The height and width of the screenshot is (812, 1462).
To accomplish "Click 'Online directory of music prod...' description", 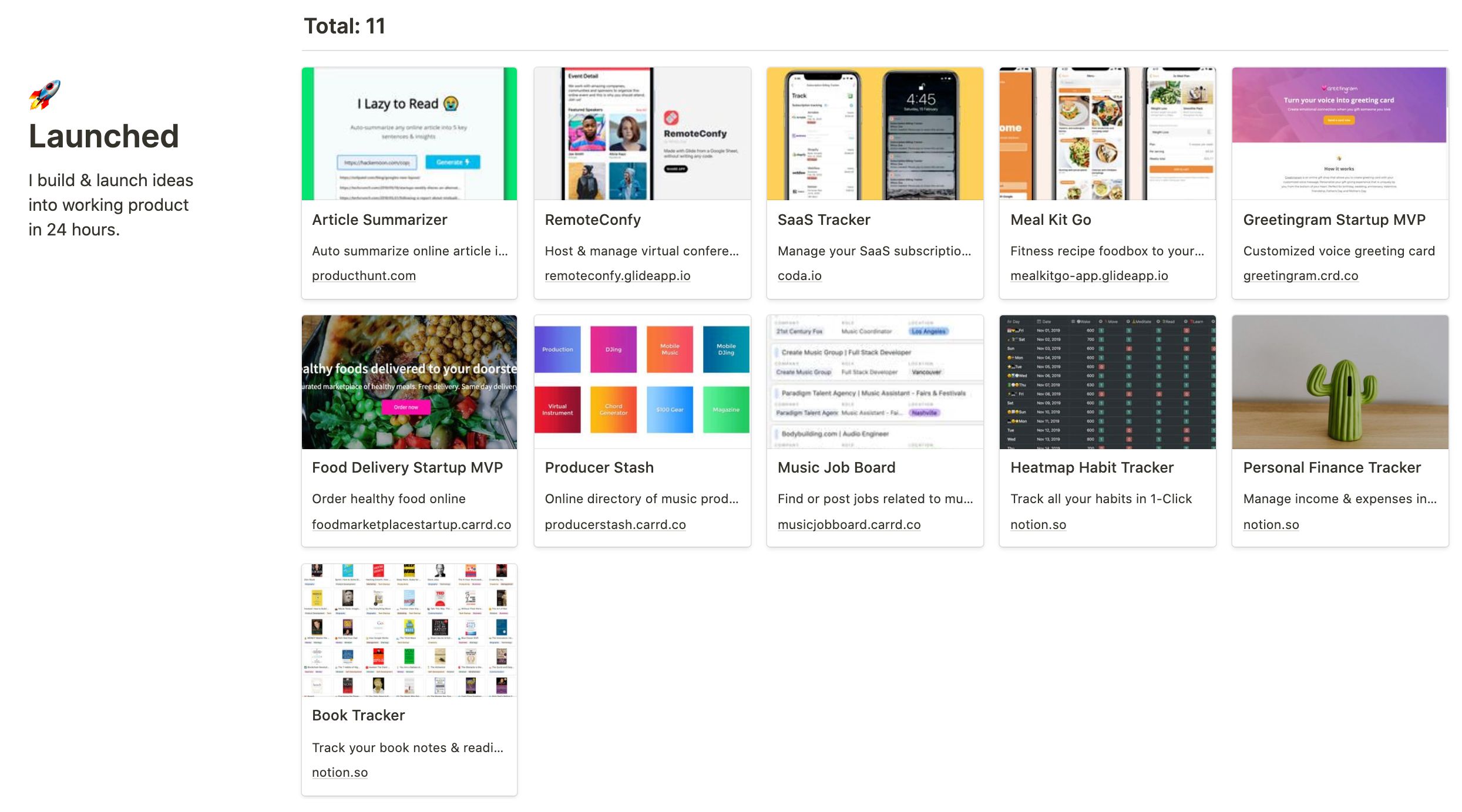I will (x=641, y=498).
